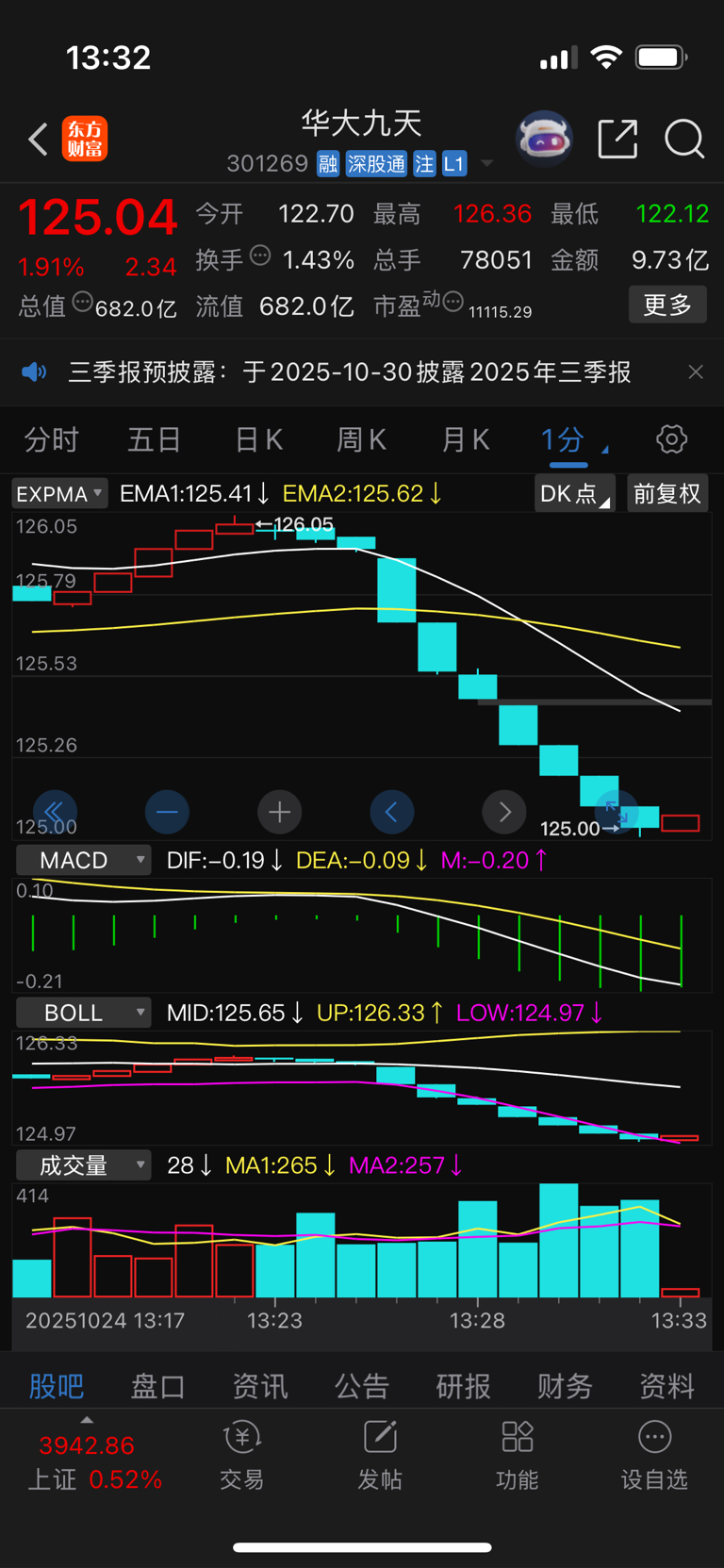Switch to 日K chart tab
The height and width of the screenshot is (1568, 724).
pyautogui.click(x=258, y=439)
